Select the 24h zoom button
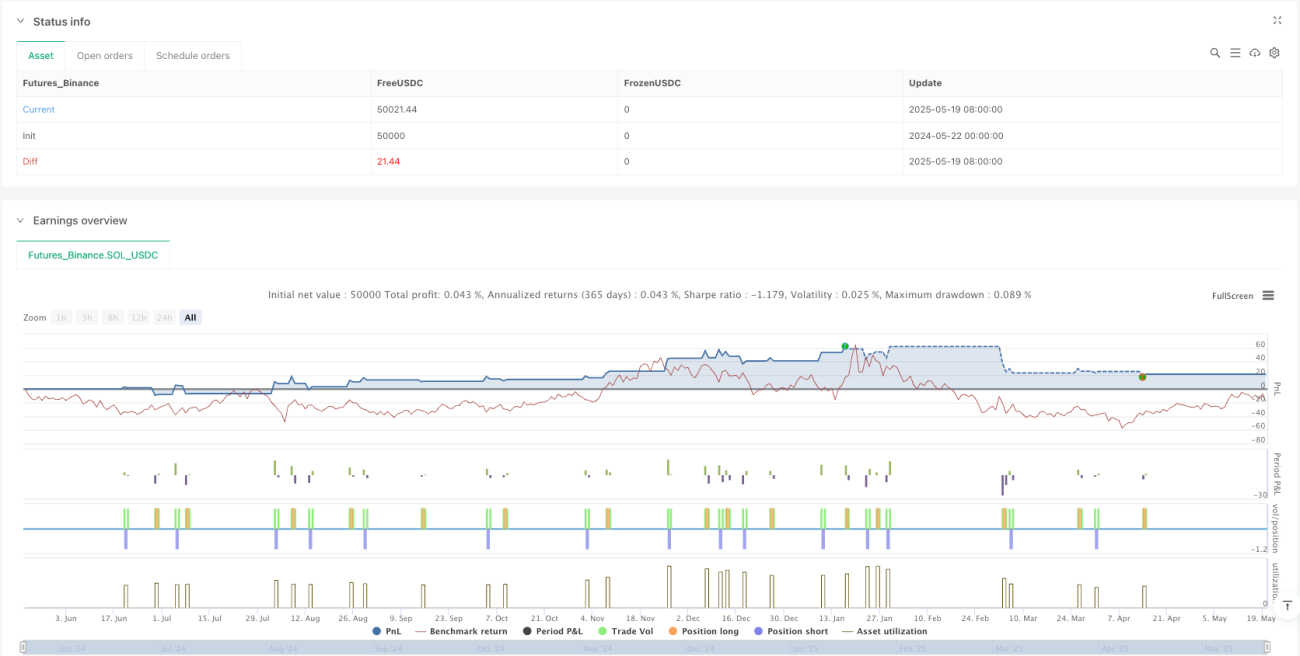 165,317
